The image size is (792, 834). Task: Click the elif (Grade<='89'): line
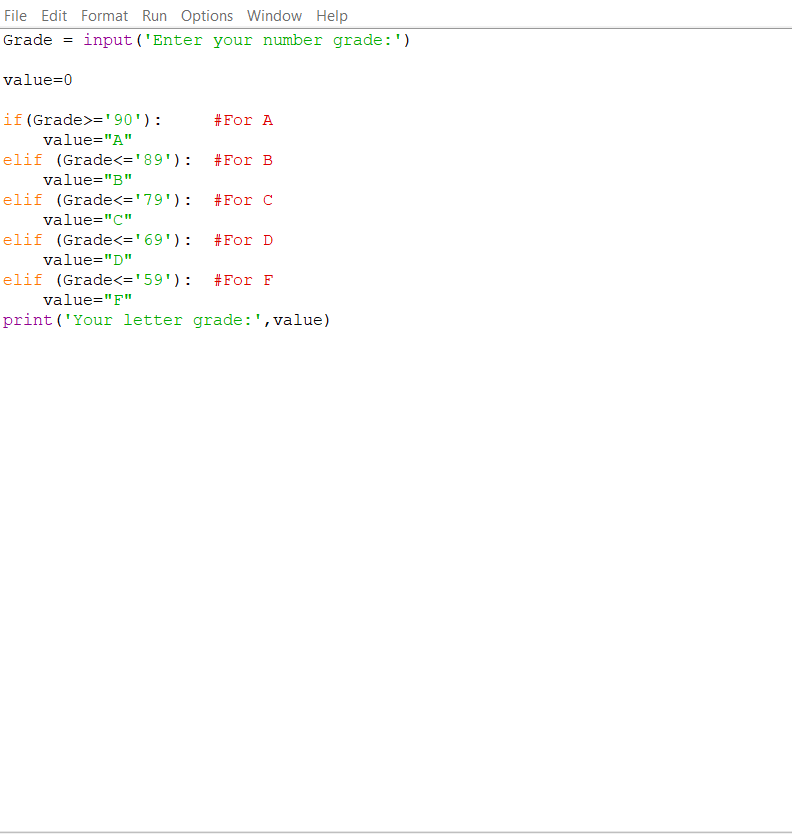[x=97, y=160]
